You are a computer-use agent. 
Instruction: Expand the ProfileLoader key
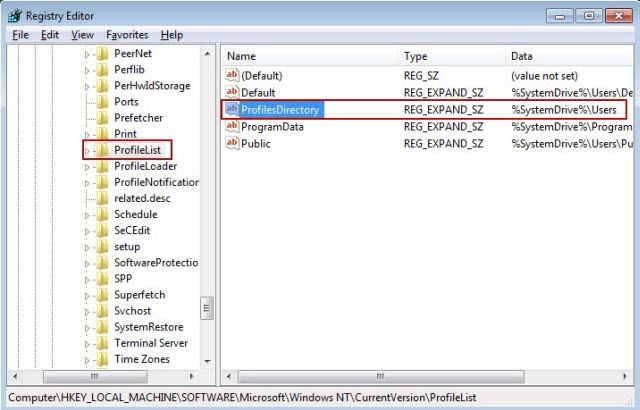[x=87, y=167]
